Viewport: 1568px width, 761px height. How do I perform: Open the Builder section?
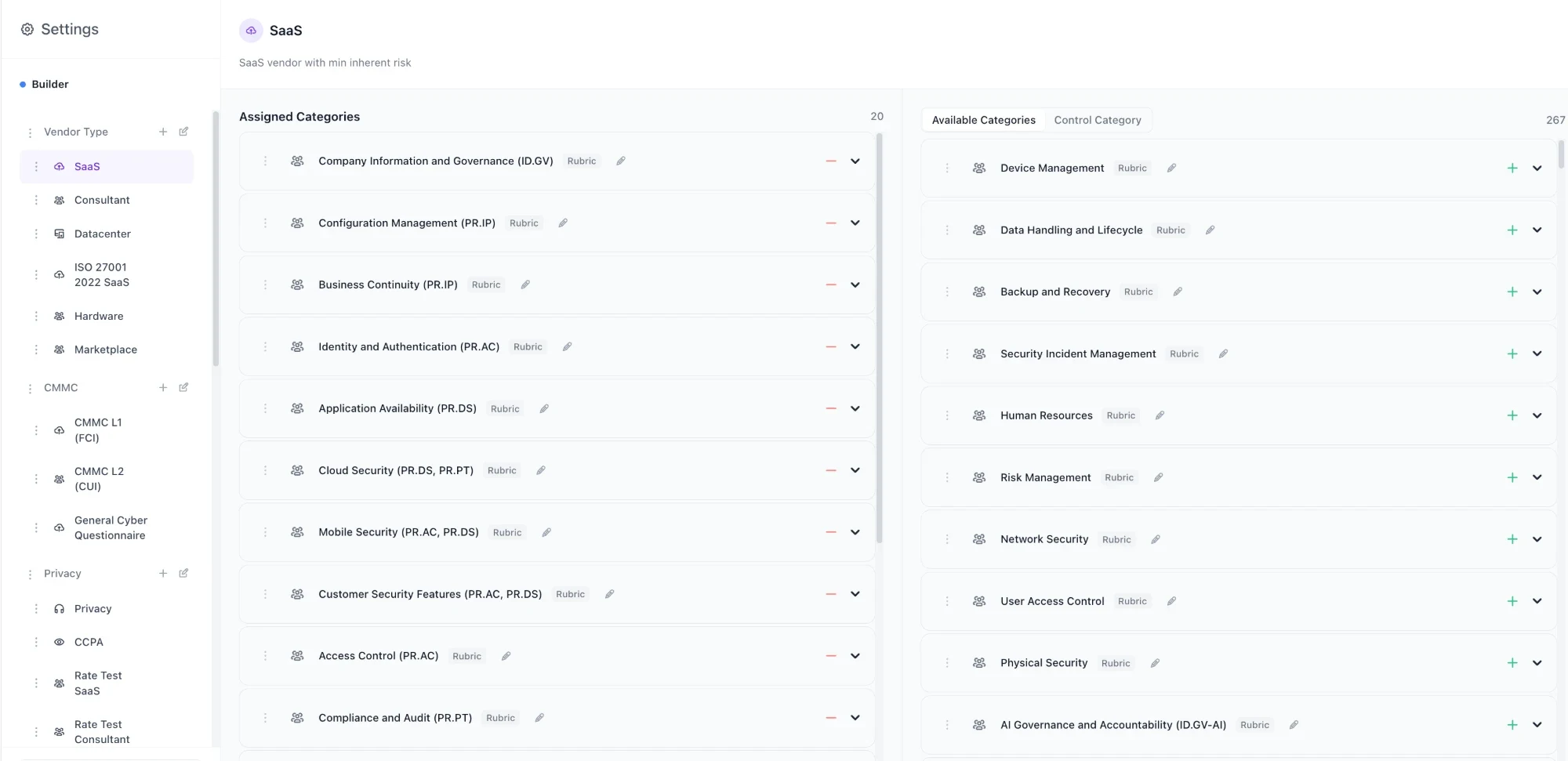pos(49,84)
